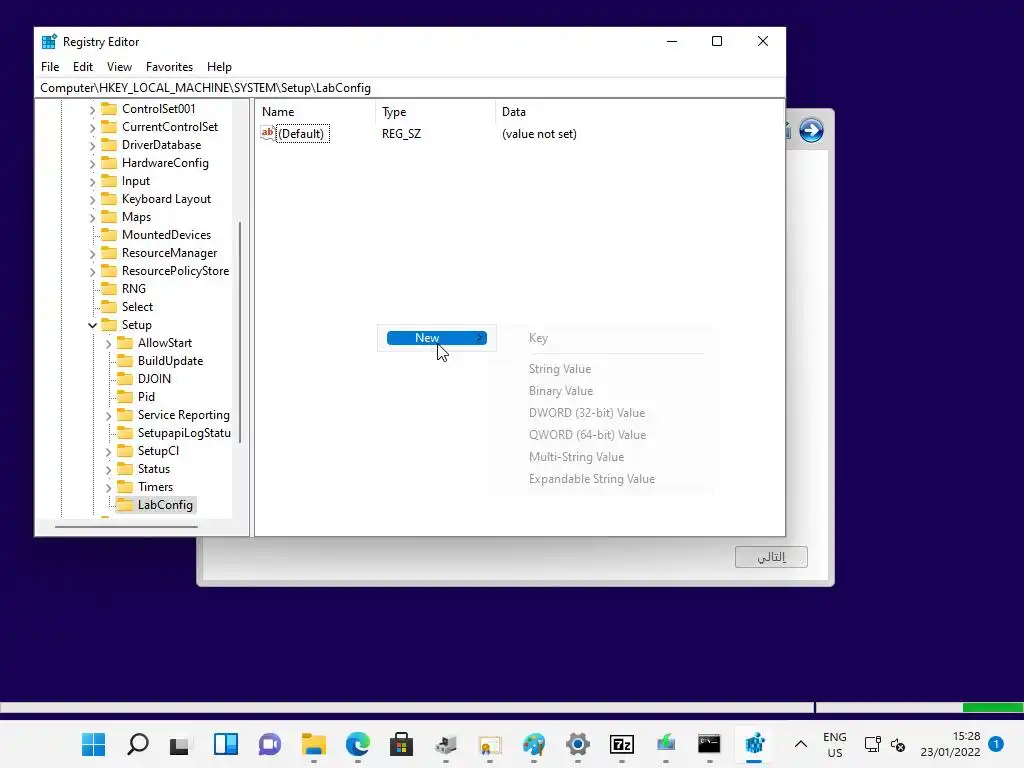This screenshot has height=768, width=1024.
Task: Open the View menu
Action: click(x=120, y=67)
